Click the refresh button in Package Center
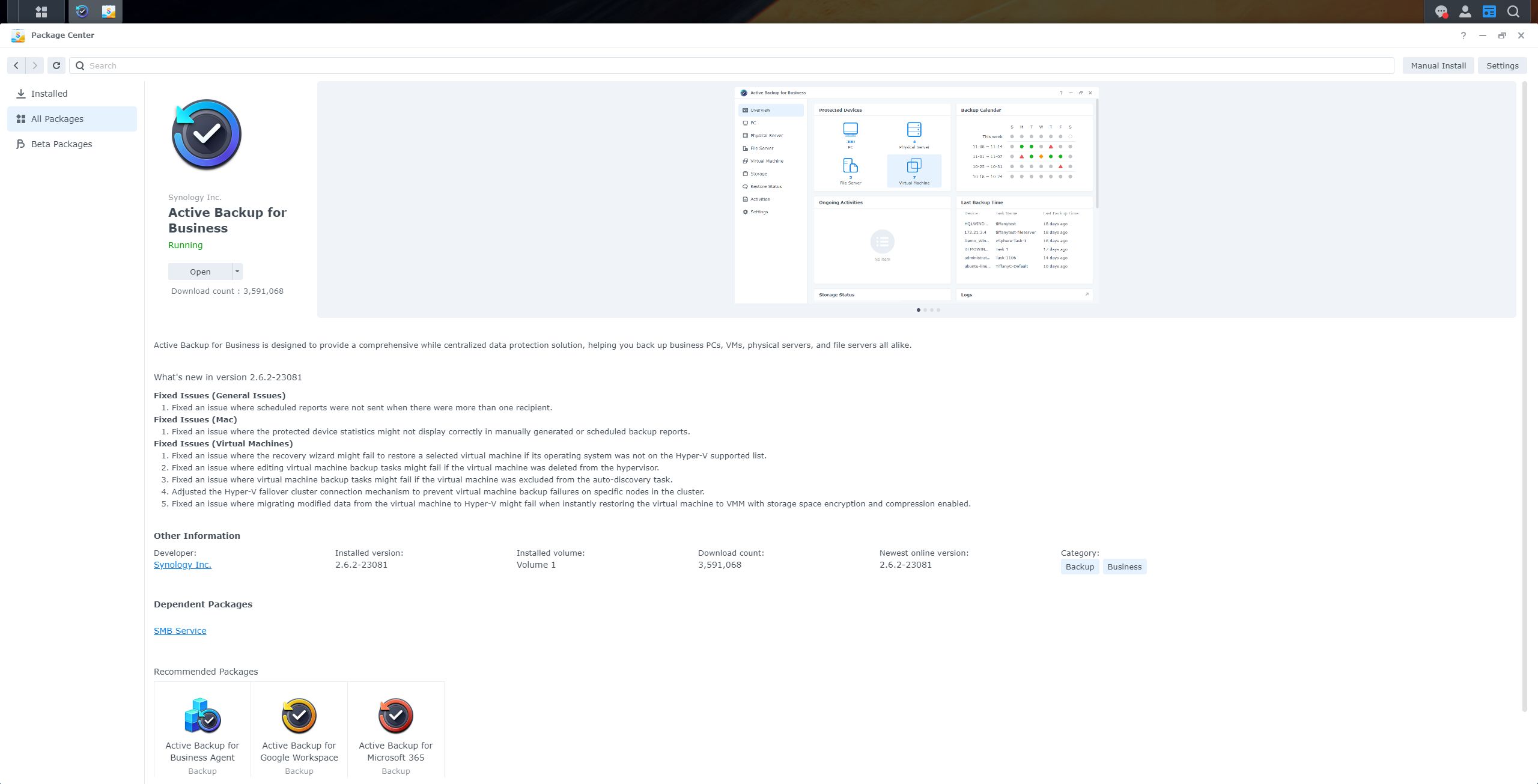 [x=56, y=65]
